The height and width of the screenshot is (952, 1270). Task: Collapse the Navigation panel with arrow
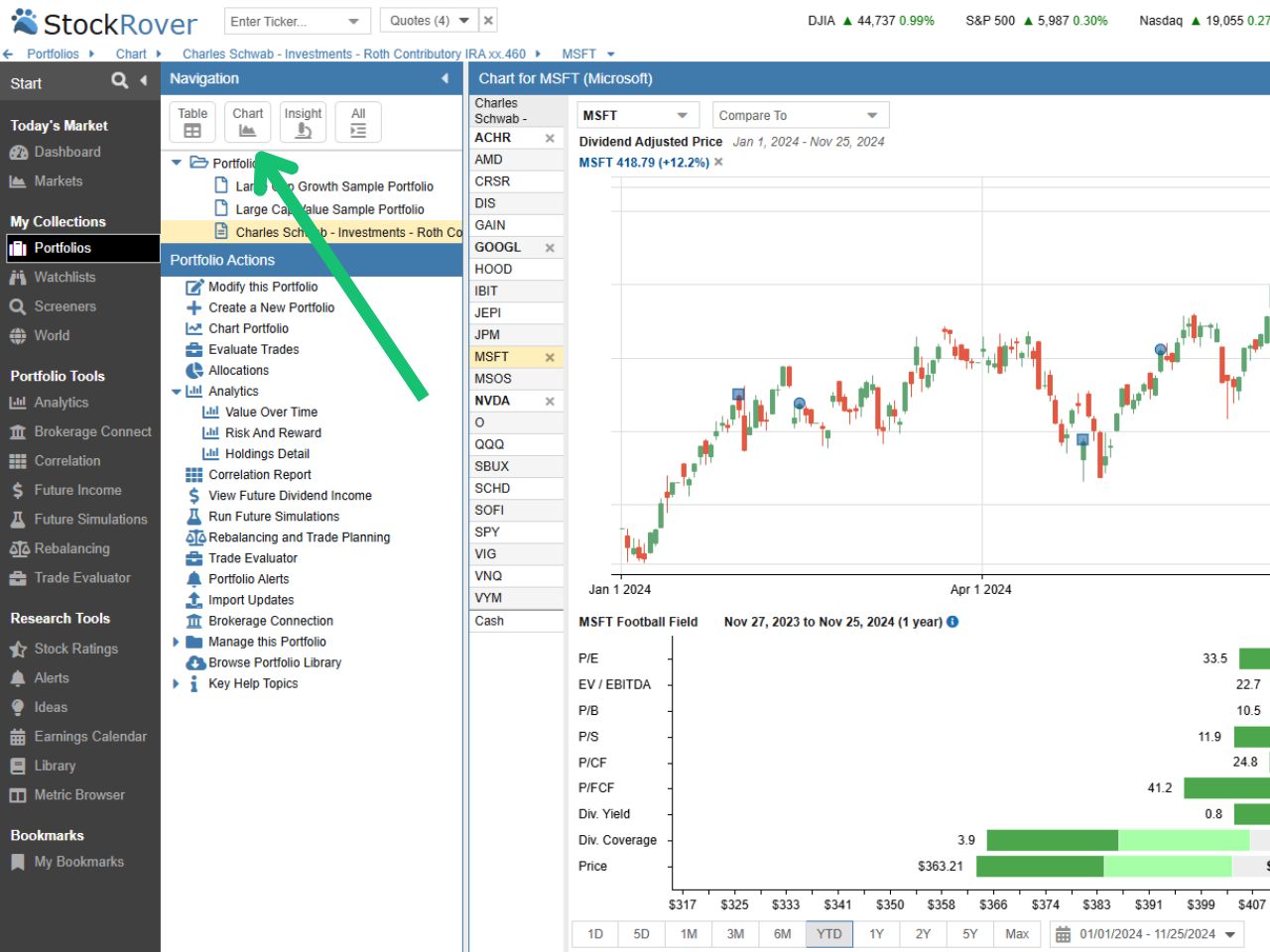(x=444, y=78)
